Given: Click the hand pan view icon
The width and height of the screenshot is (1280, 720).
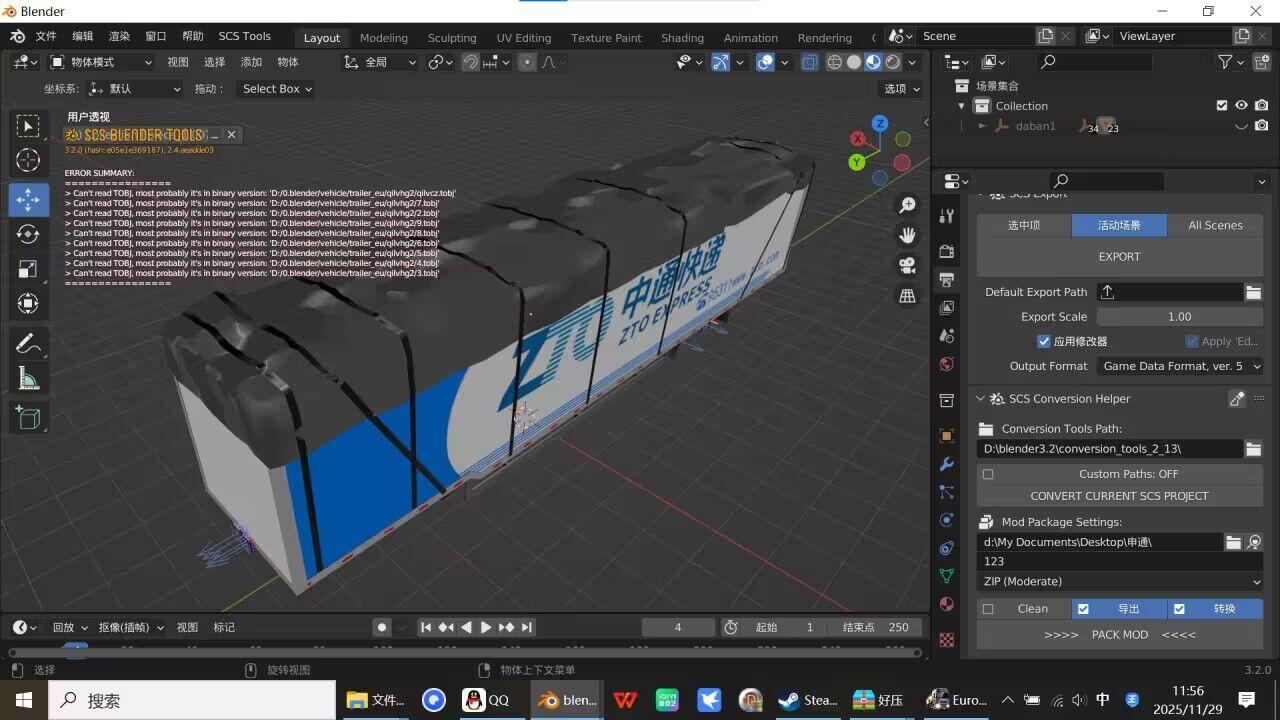Looking at the screenshot, I should 907,236.
